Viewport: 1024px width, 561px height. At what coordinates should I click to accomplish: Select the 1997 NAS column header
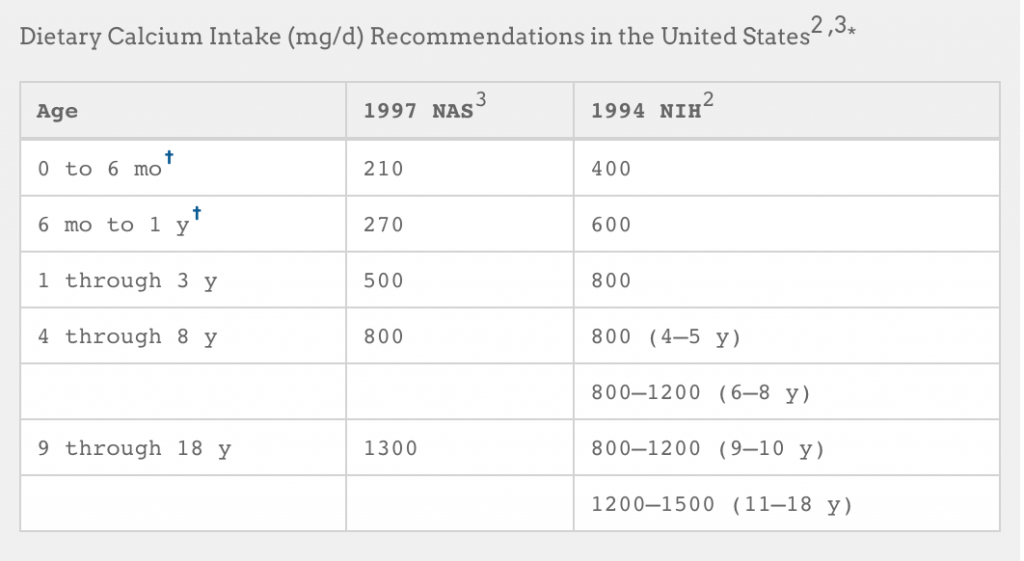click(x=460, y=110)
